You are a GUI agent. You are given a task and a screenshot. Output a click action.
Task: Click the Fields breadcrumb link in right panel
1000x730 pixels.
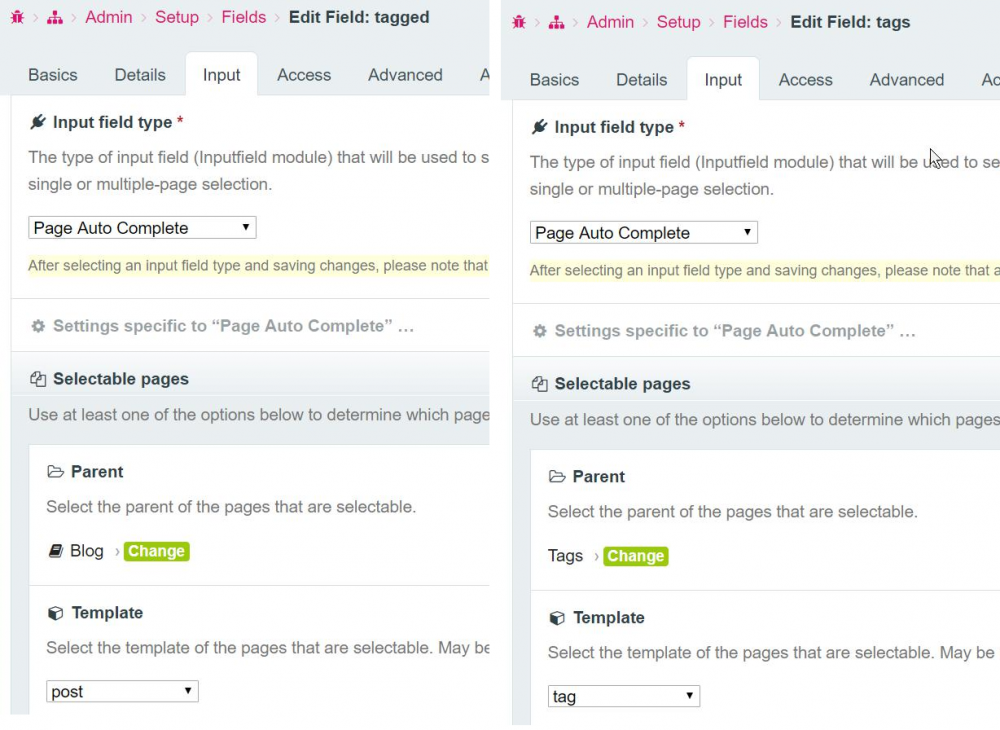pyautogui.click(x=745, y=22)
